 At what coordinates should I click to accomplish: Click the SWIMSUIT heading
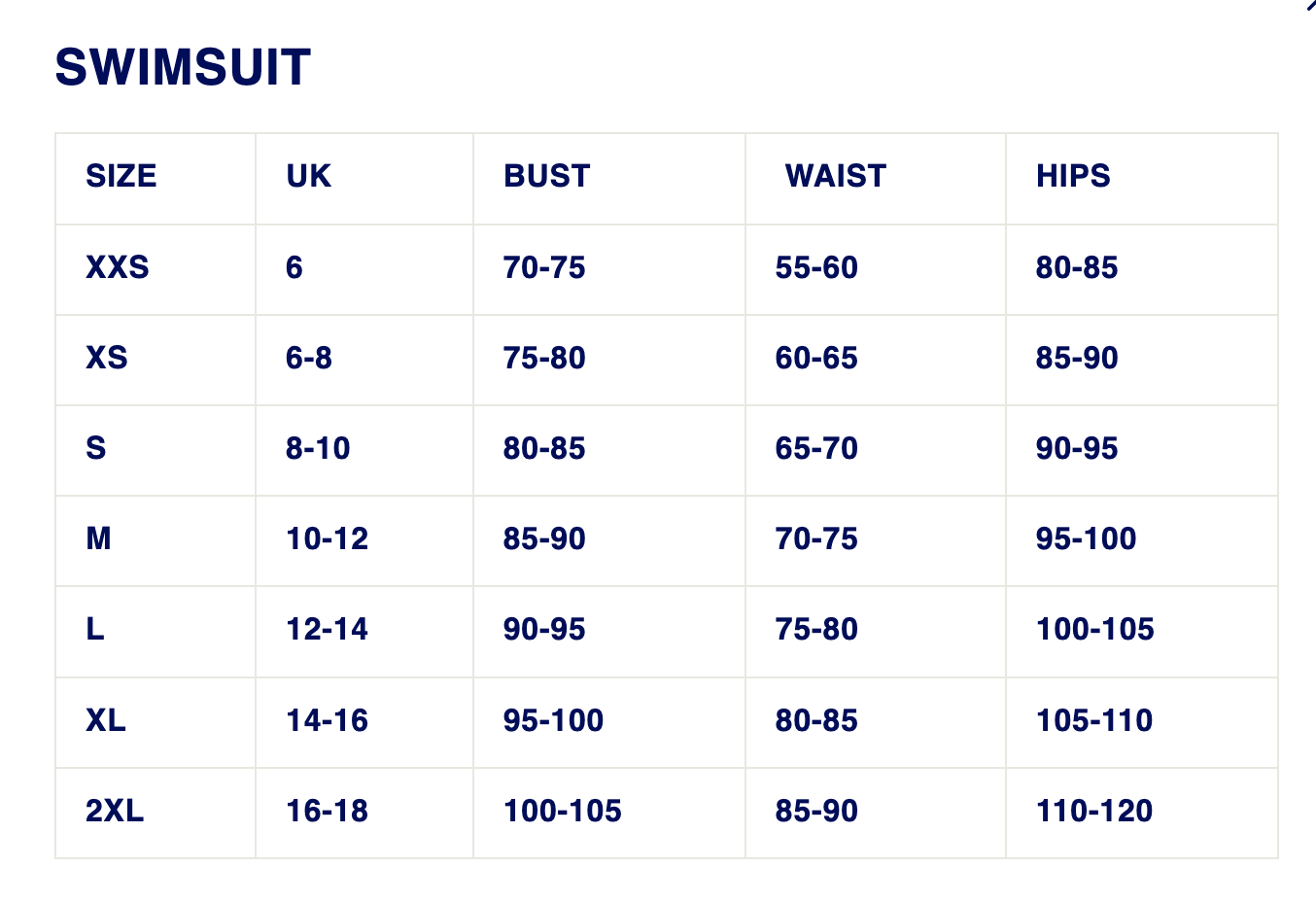(x=183, y=68)
